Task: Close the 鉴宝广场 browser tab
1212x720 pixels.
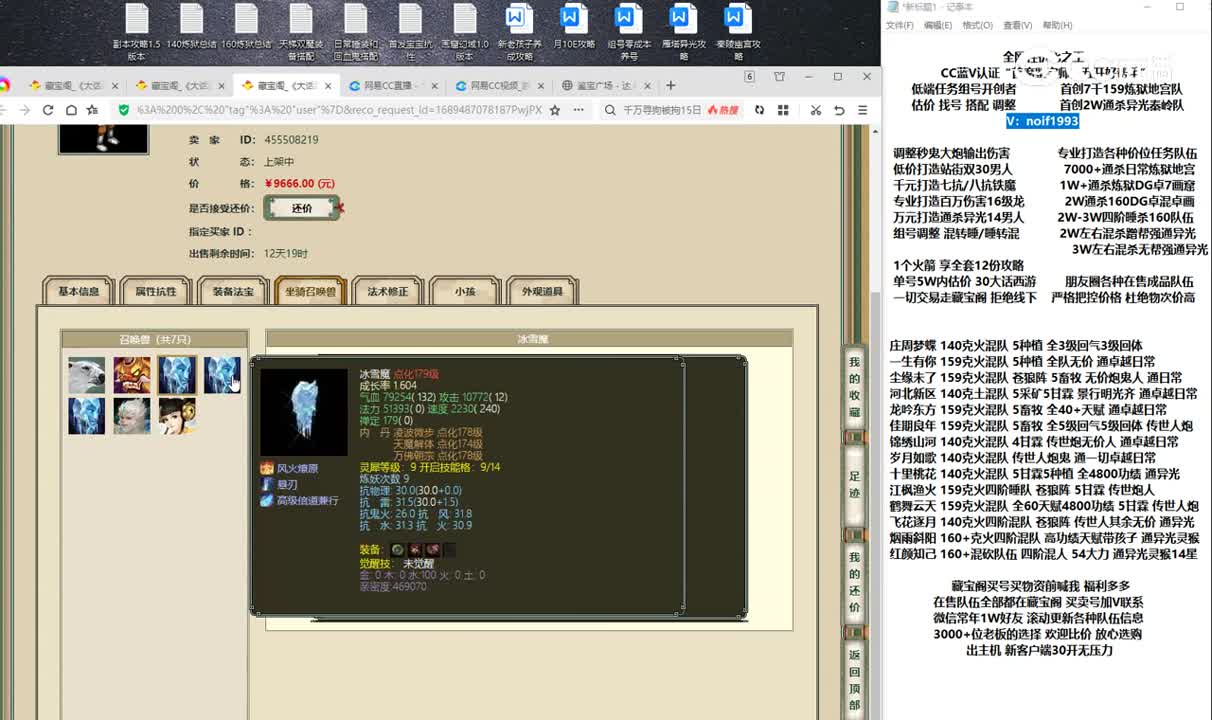Action: [x=647, y=85]
